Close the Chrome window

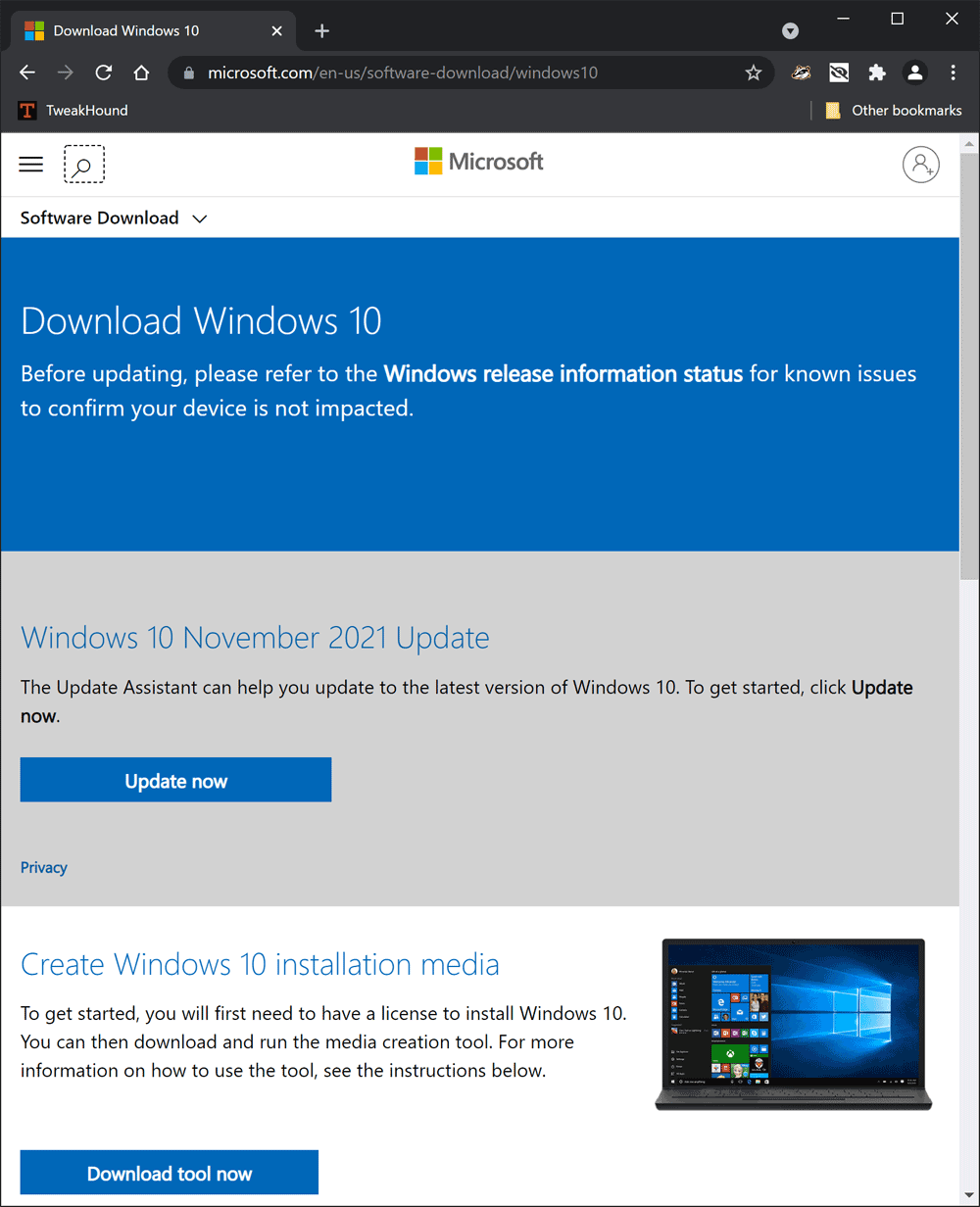(952, 18)
